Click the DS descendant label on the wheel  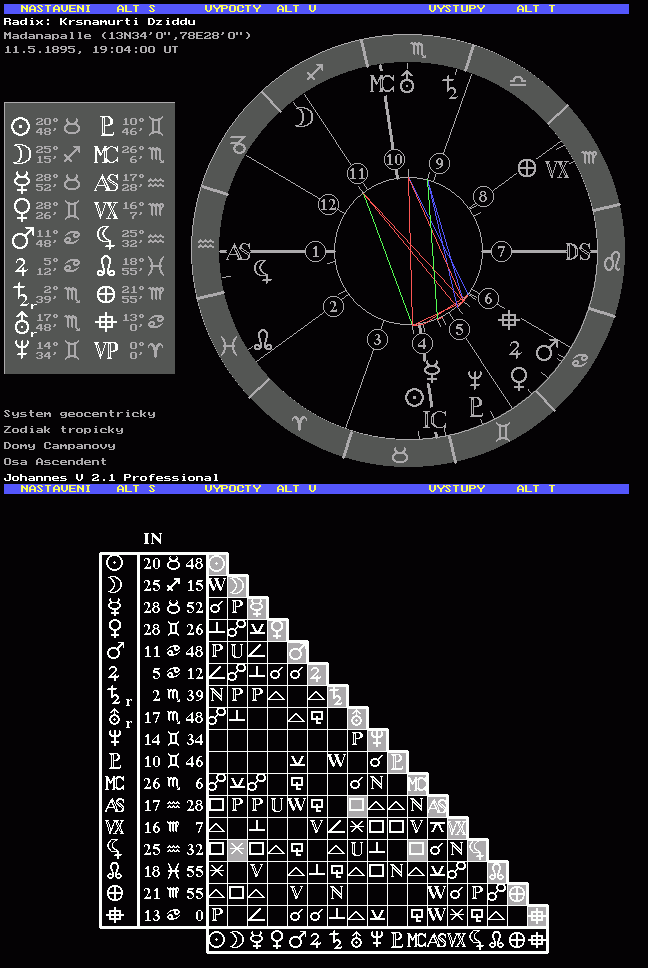[578, 252]
